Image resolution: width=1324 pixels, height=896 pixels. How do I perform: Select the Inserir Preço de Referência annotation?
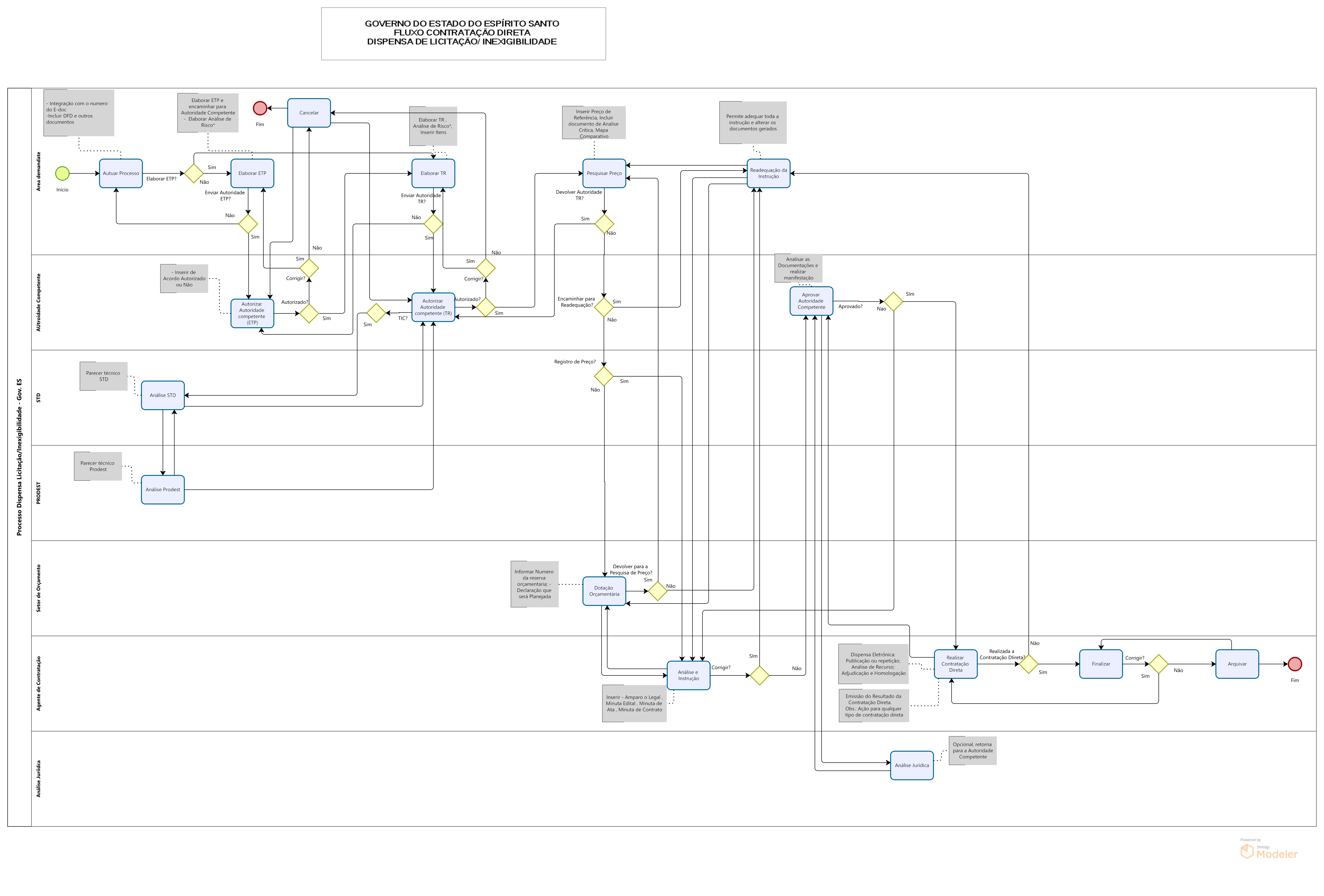coord(594,123)
